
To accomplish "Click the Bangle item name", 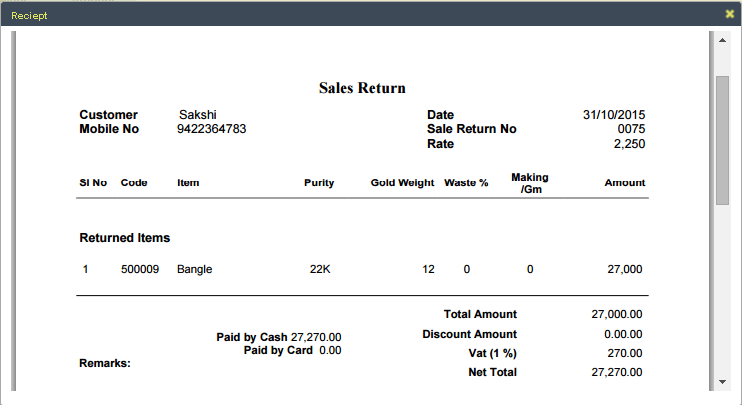I will 194,269.
